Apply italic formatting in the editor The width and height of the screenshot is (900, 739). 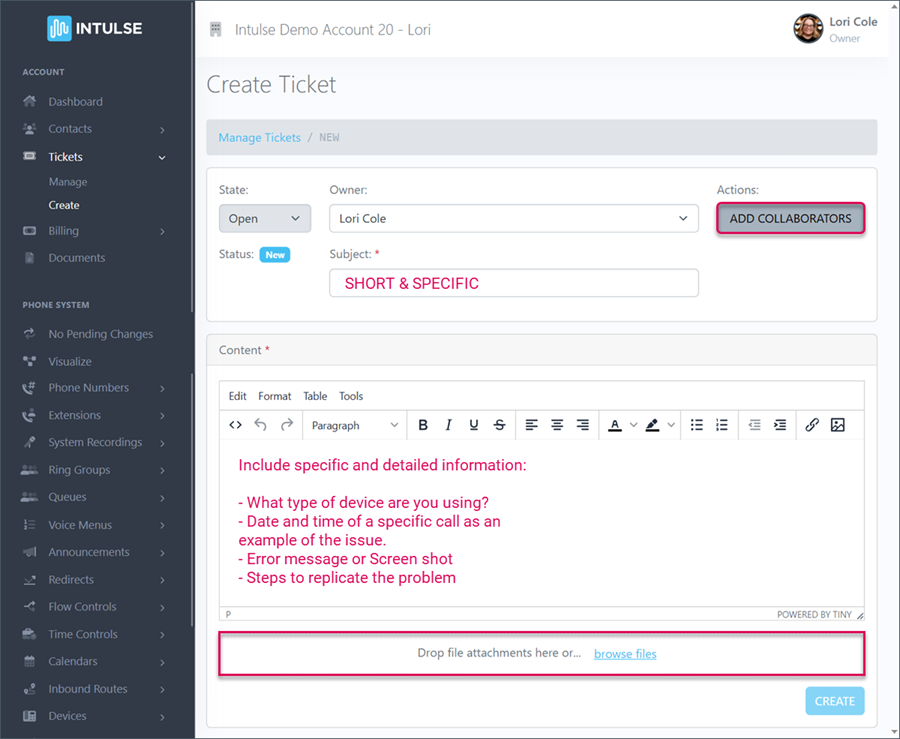pos(448,425)
